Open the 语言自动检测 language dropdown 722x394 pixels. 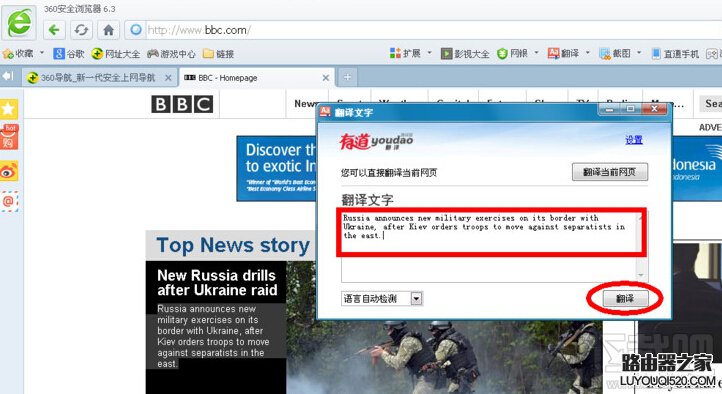416,299
